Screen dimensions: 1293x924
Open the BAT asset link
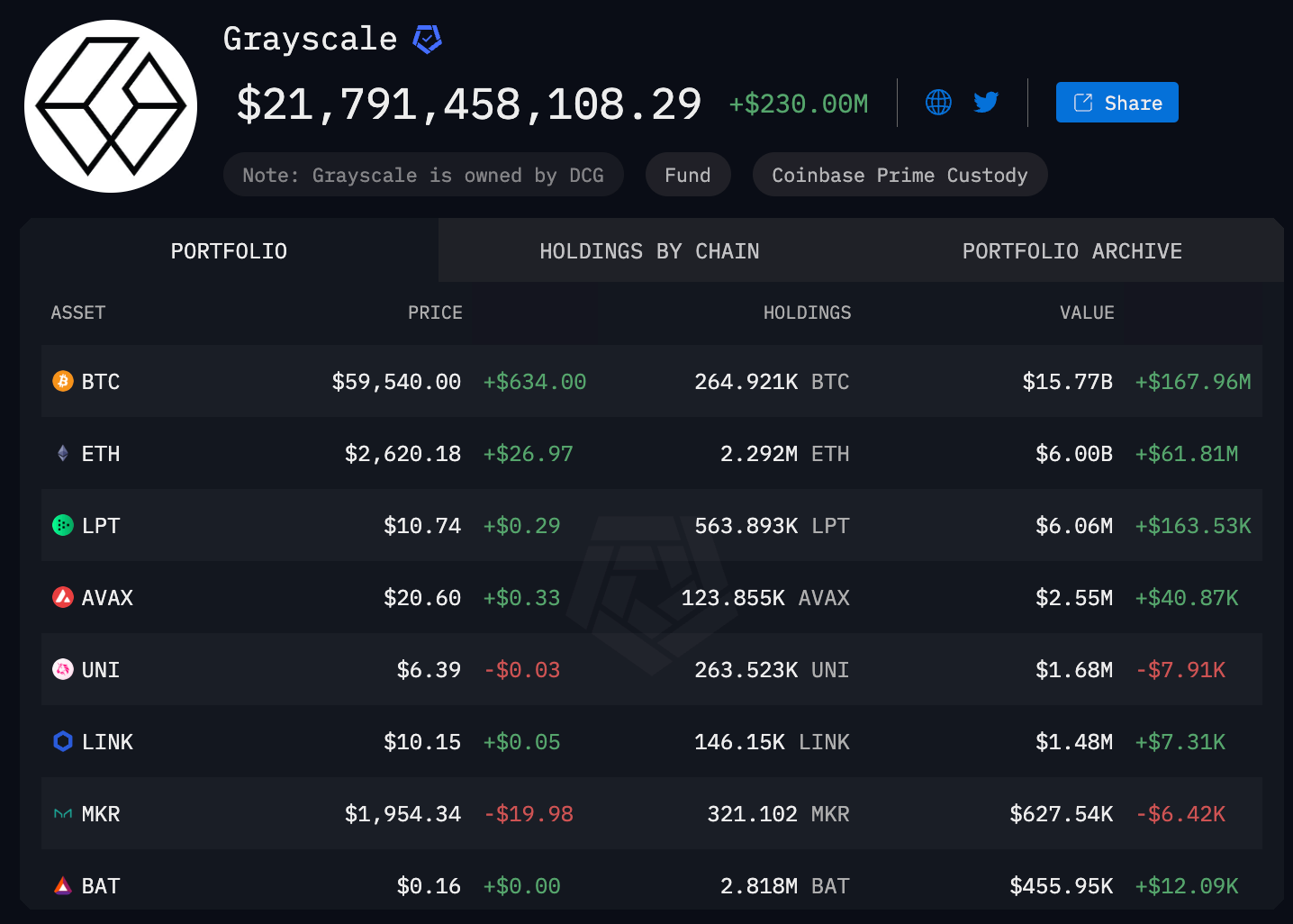point(101,886)
